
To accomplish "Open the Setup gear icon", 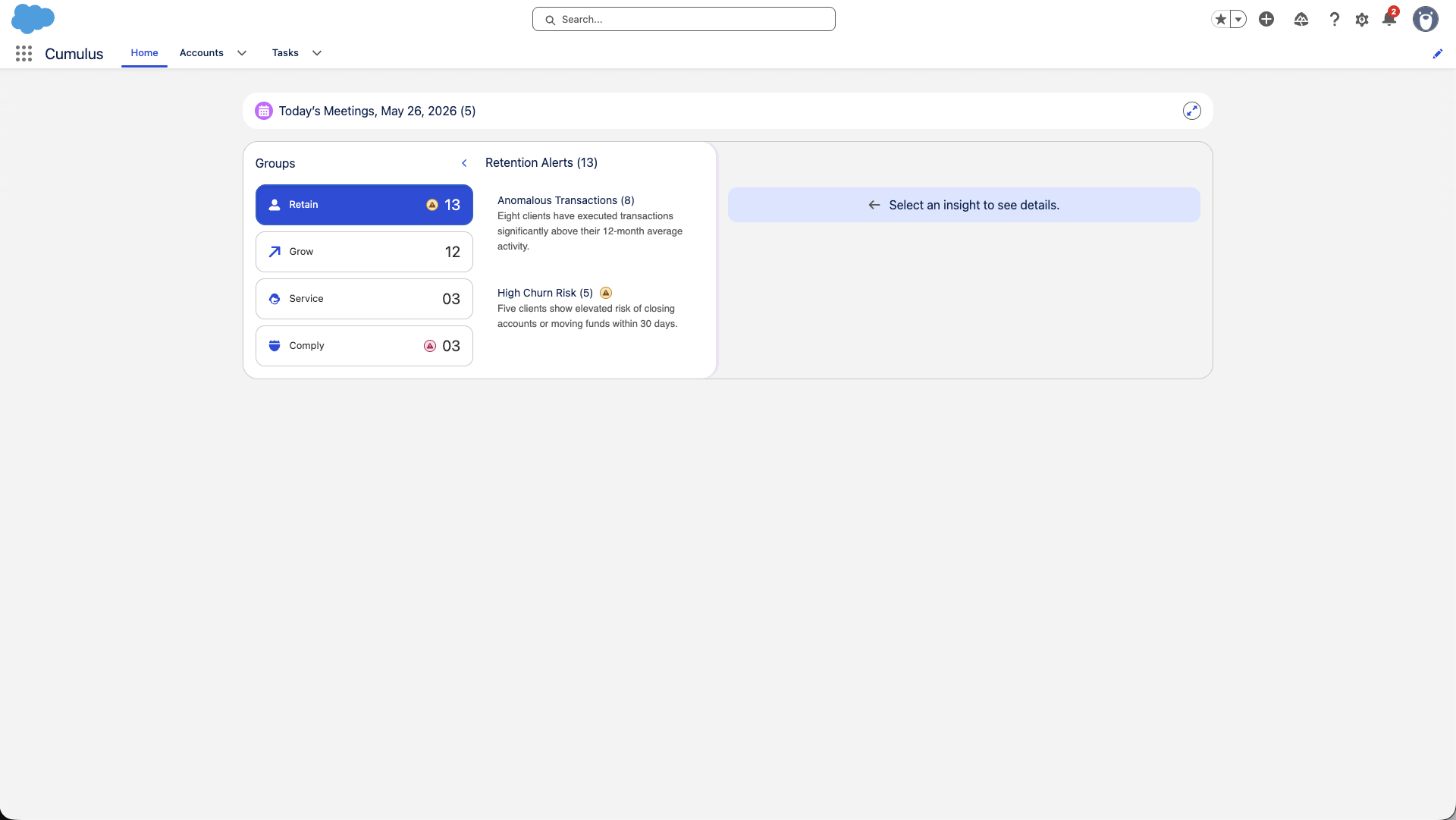I will click(1362, 20).
